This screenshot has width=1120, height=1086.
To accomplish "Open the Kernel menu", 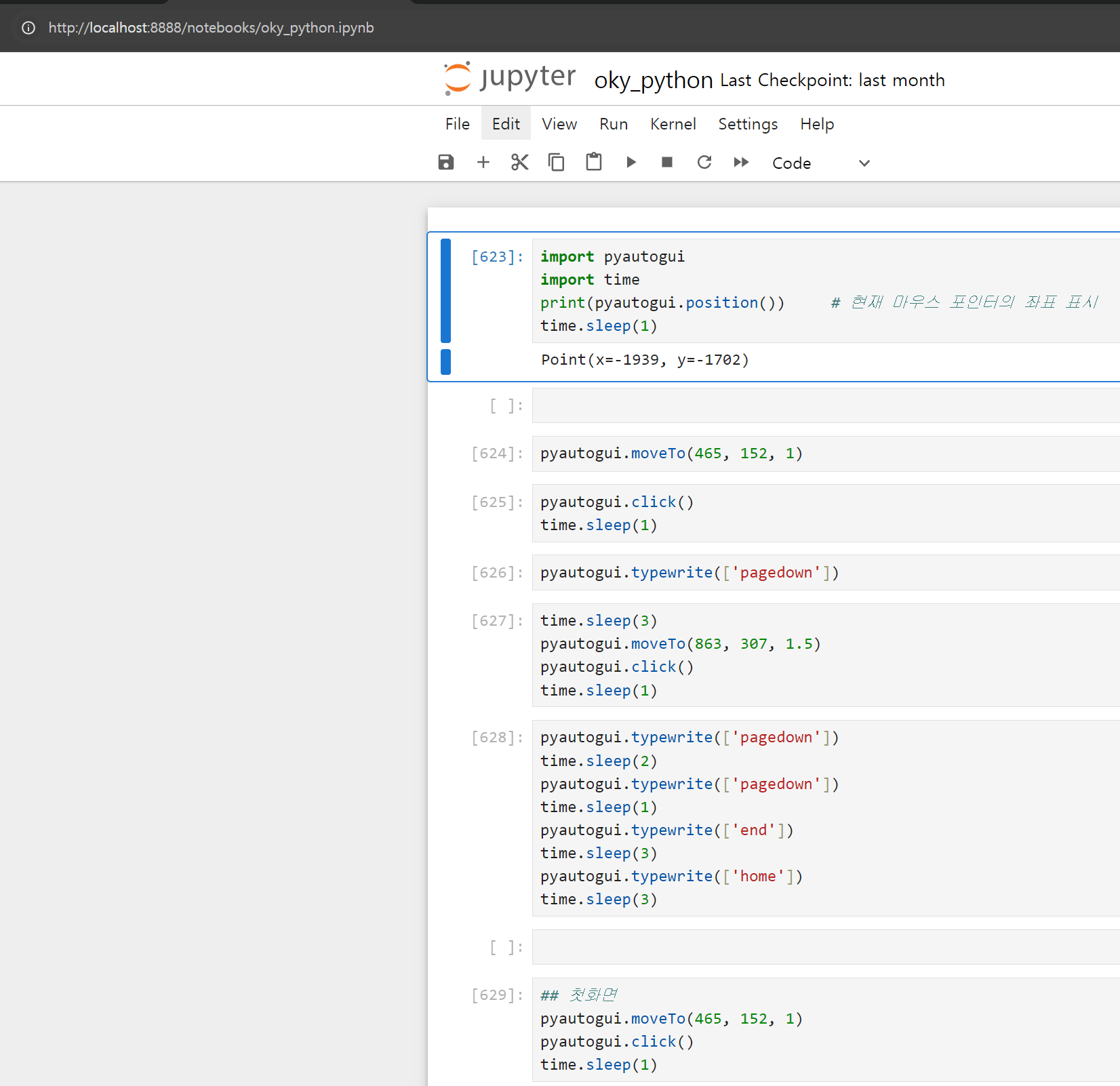I will coord(673,124).
